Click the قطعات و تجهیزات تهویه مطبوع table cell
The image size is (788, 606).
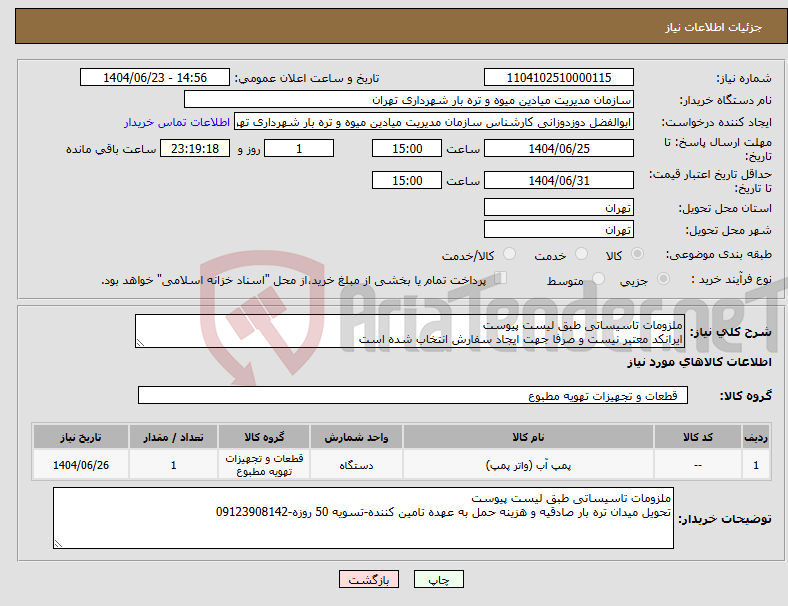(x=264, y=465)
